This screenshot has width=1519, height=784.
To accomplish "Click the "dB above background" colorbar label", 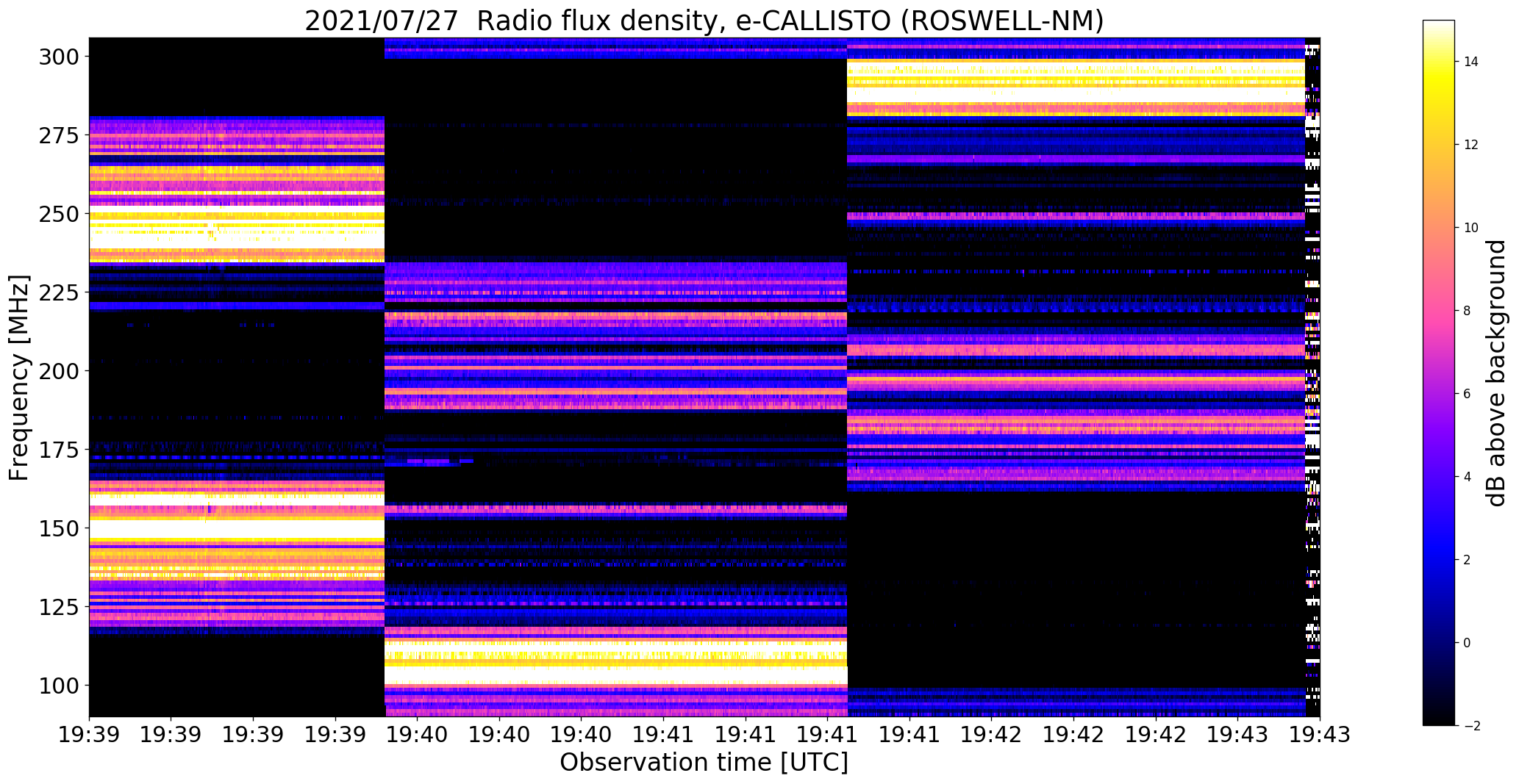I will click(x=1496, y=373).
